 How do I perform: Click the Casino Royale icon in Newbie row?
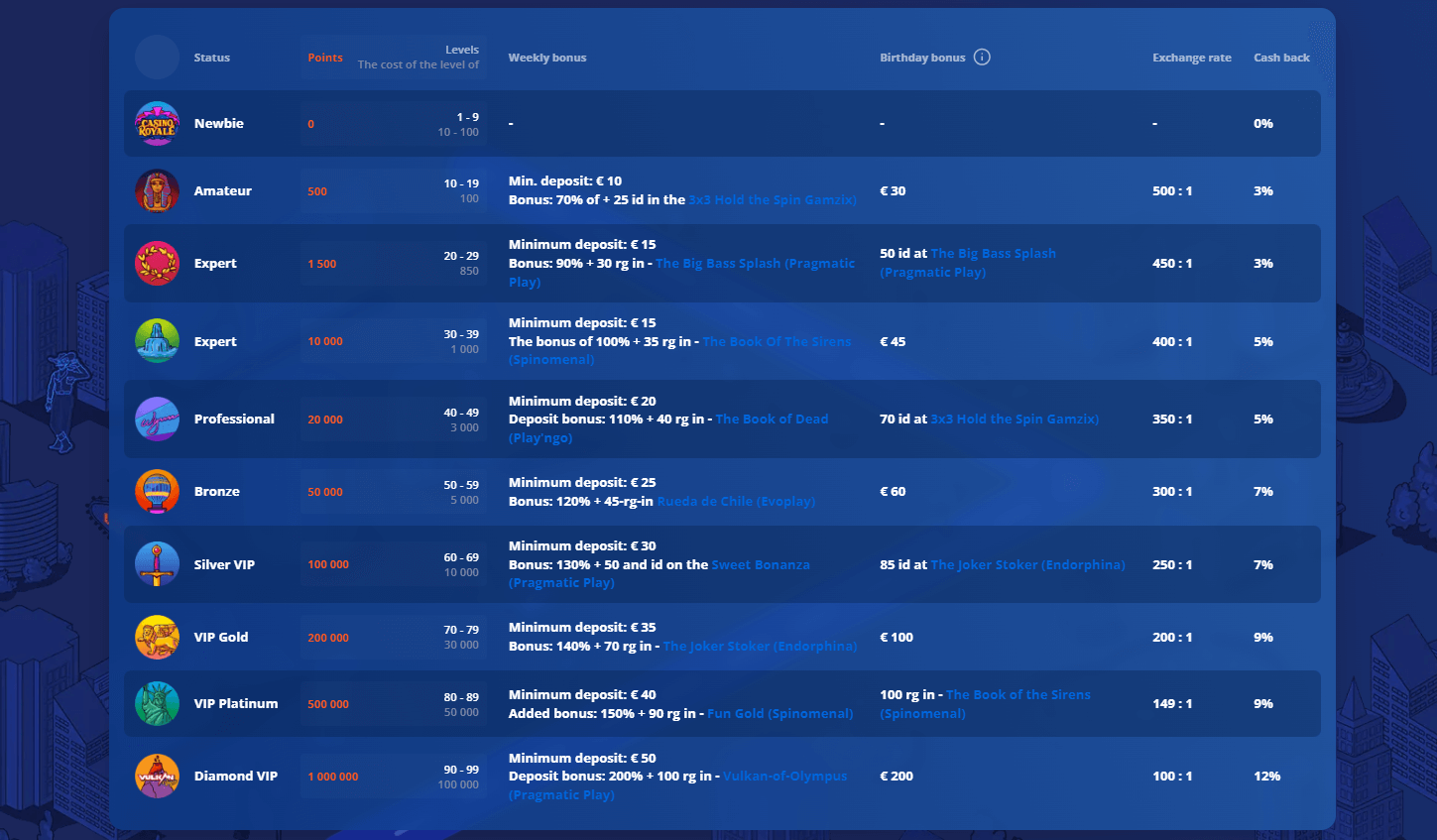tap(157, 124)
